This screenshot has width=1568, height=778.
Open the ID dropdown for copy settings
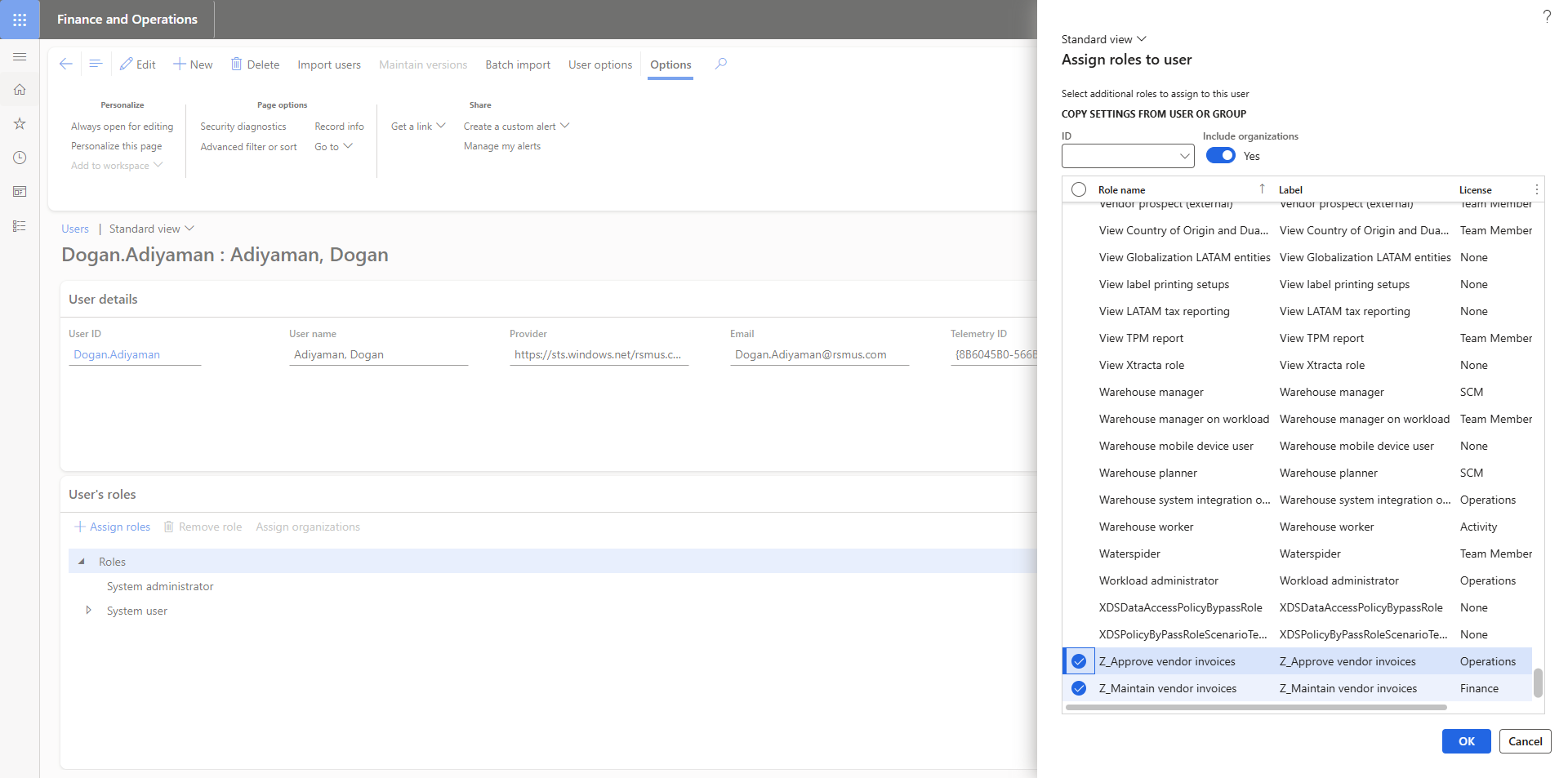coord(1184,156)
